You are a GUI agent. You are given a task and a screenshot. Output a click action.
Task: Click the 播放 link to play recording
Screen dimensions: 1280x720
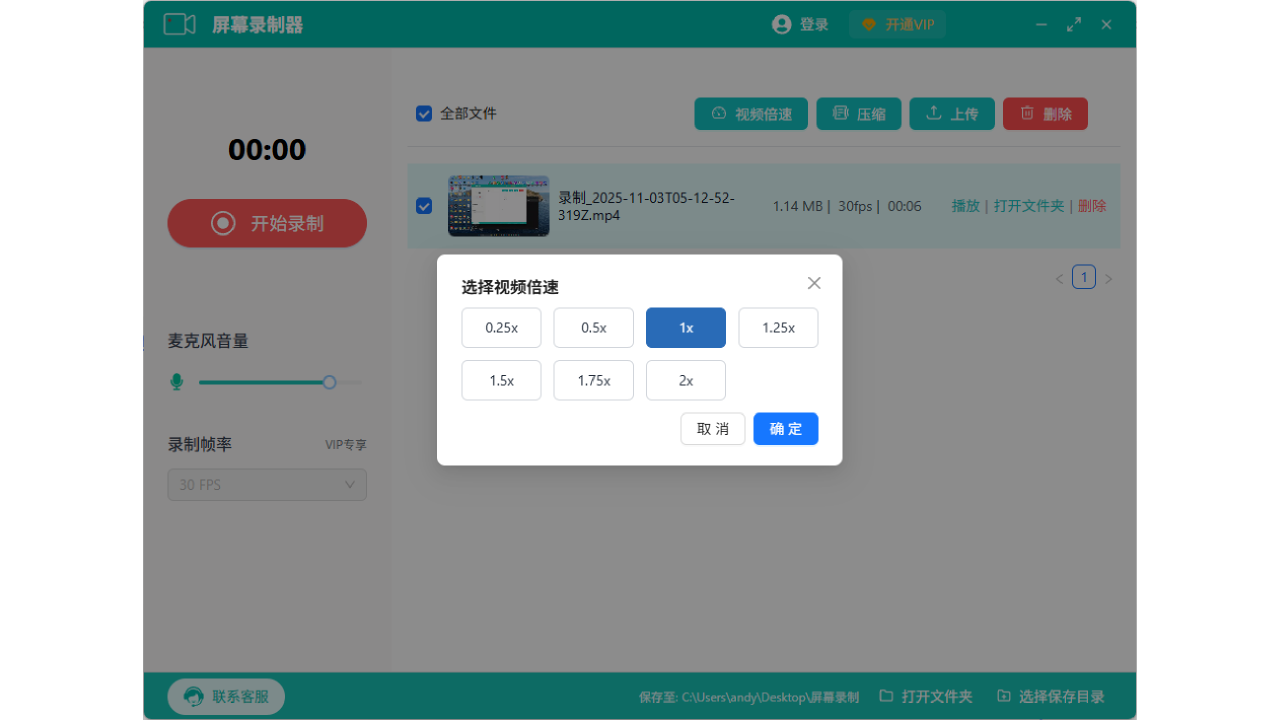pyautogui.click(x=965, y=205)
